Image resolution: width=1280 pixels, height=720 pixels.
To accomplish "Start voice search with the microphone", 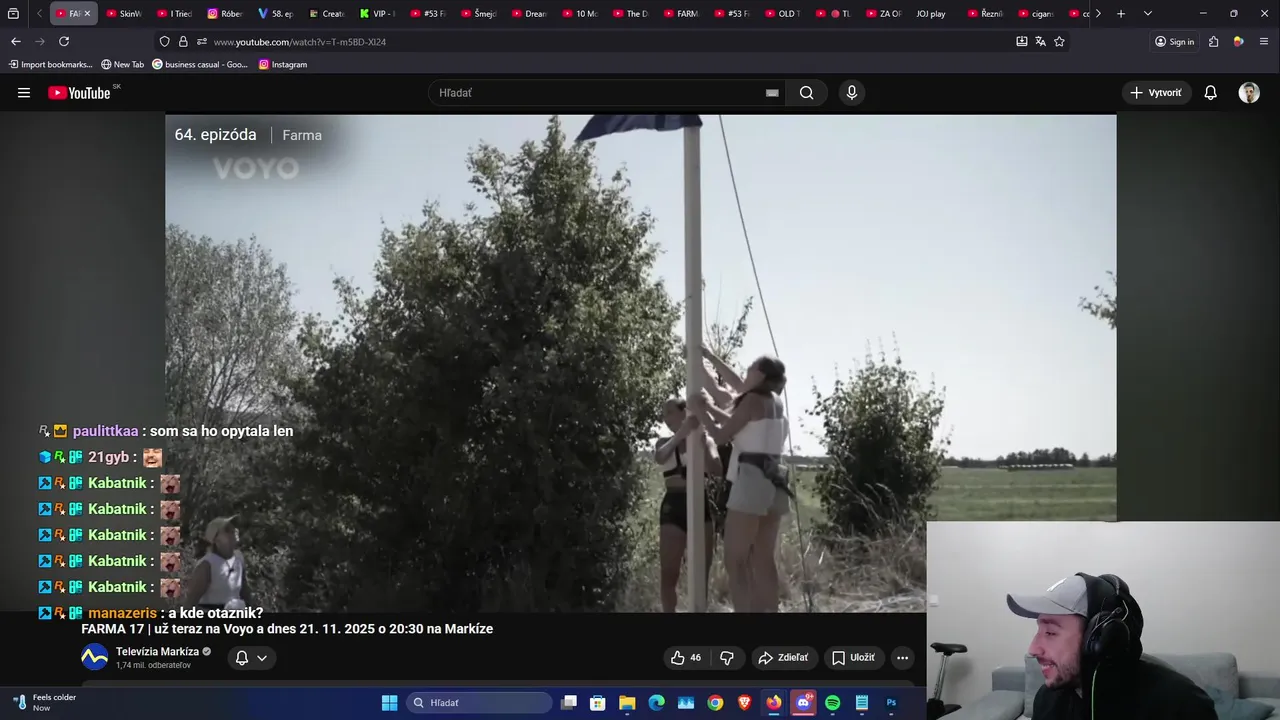I will (x=851, y=93).
